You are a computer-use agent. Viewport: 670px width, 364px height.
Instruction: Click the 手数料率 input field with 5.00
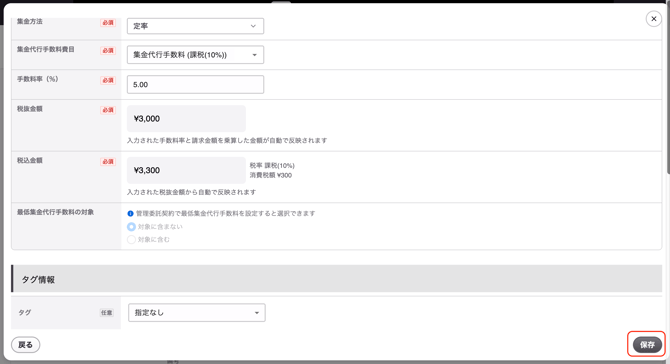click(195, 85)
